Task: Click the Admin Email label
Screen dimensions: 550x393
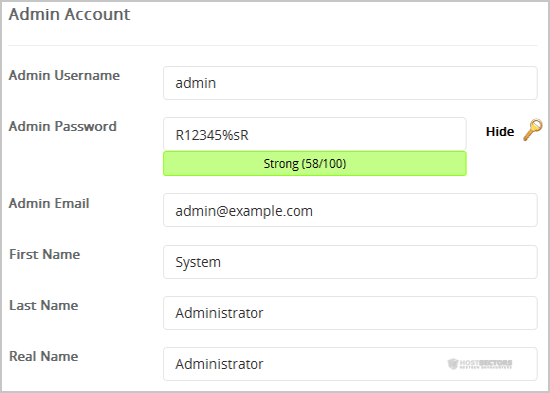Action: tap(49, 203)
